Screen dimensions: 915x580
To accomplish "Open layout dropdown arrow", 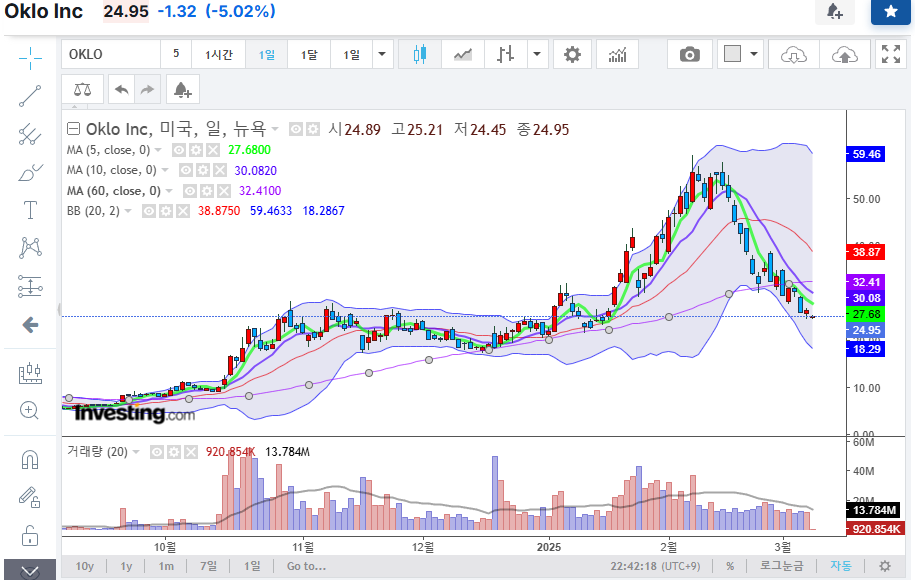I will [754, 54].
